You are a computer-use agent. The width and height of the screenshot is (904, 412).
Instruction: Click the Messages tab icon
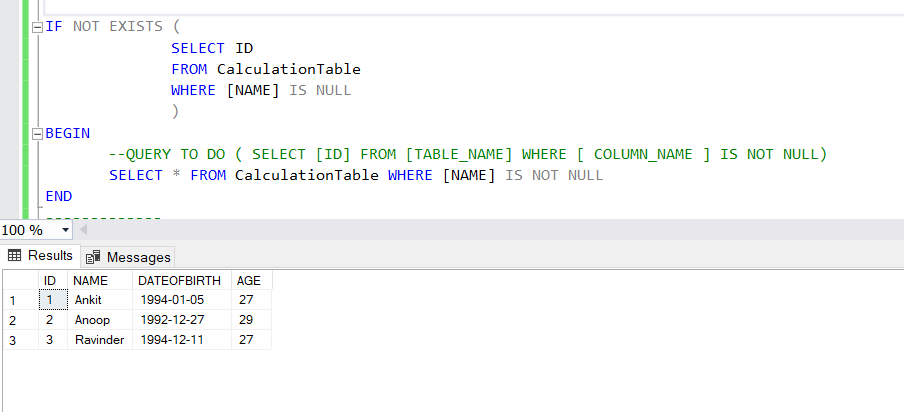[x=94, y=257]
